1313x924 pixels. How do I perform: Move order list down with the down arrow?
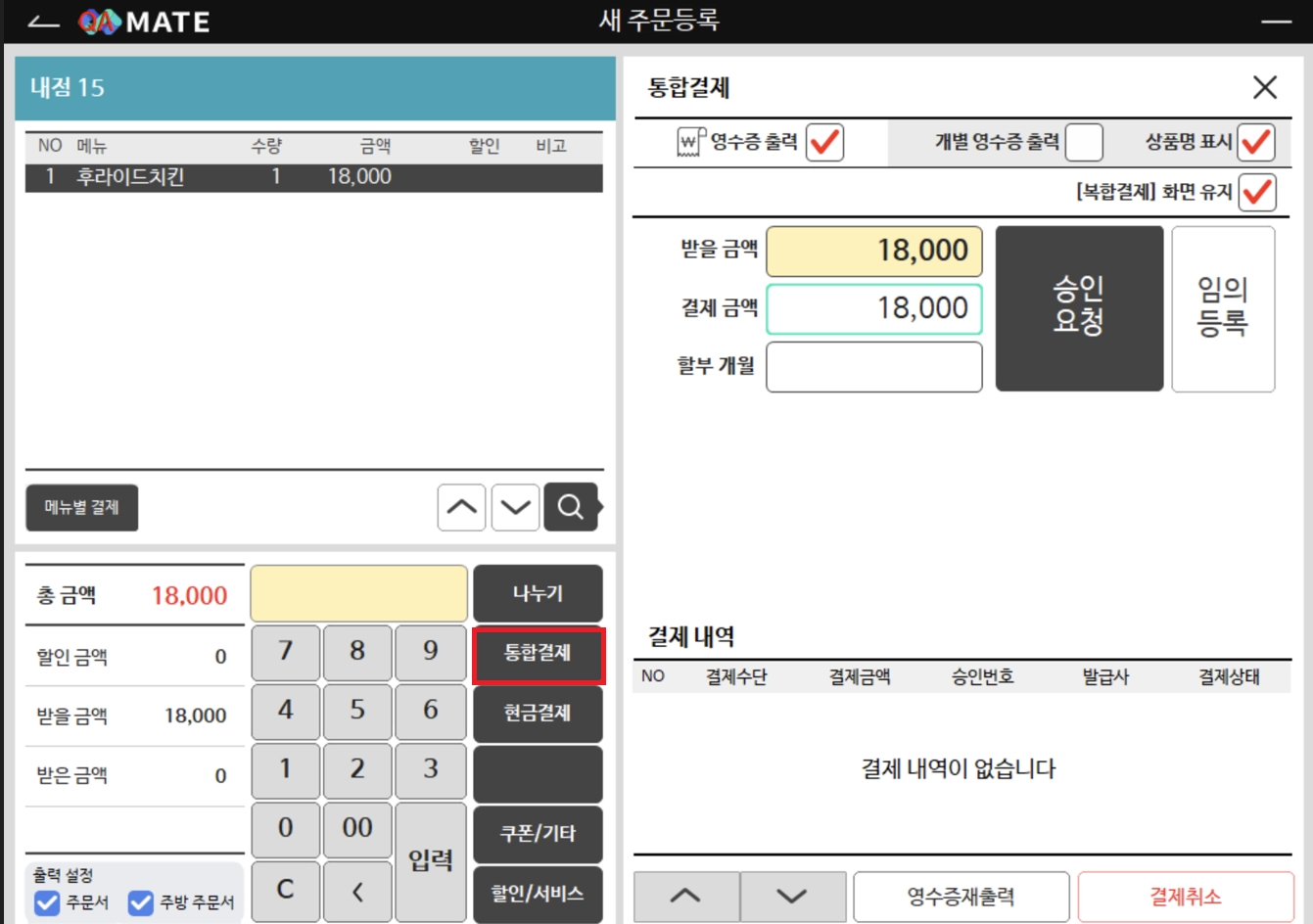(516, 507)
